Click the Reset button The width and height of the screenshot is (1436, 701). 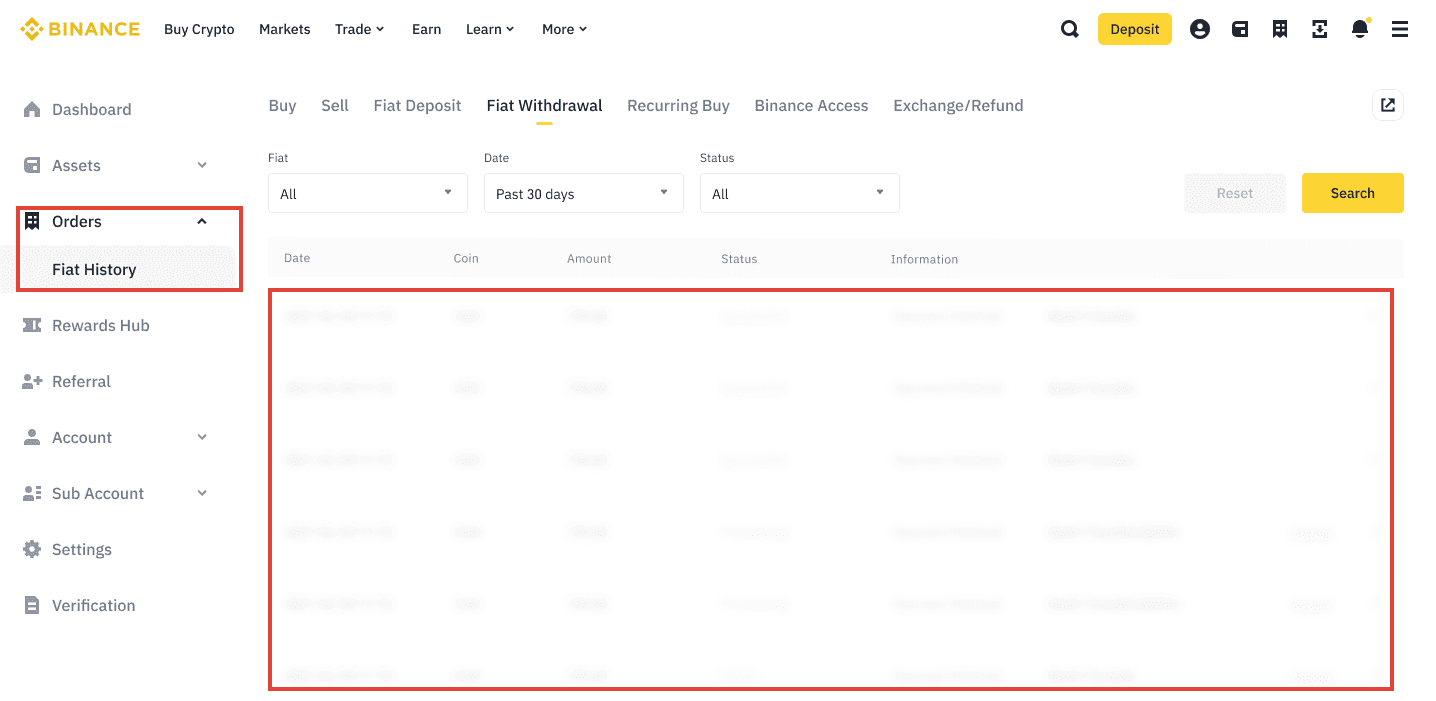pos(1235,193)
